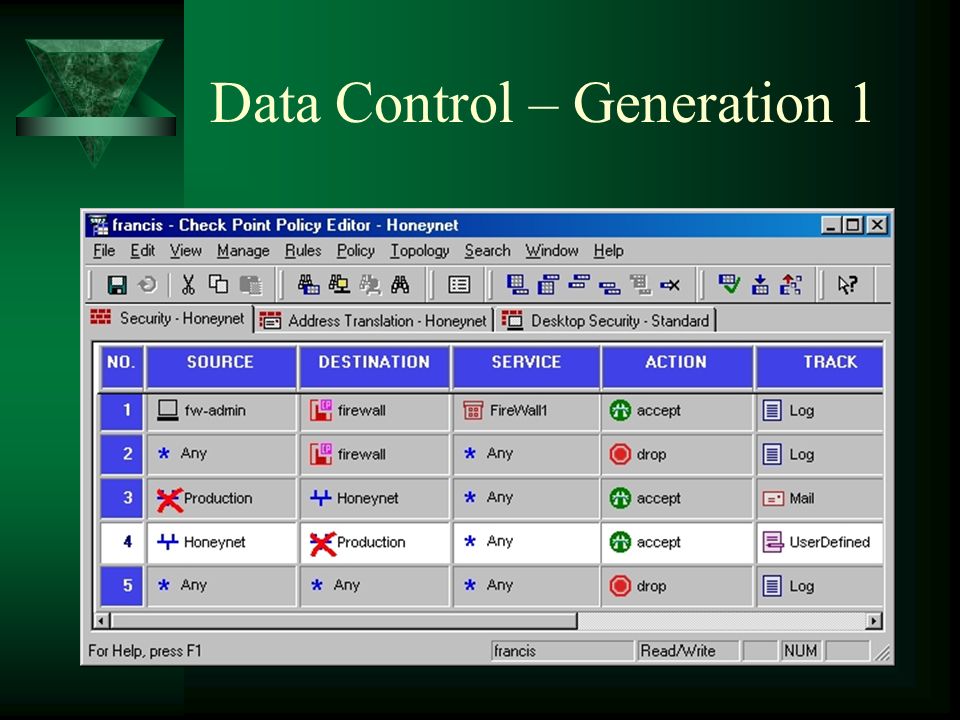Click the yellow computer network objects icon

[339, 285]
